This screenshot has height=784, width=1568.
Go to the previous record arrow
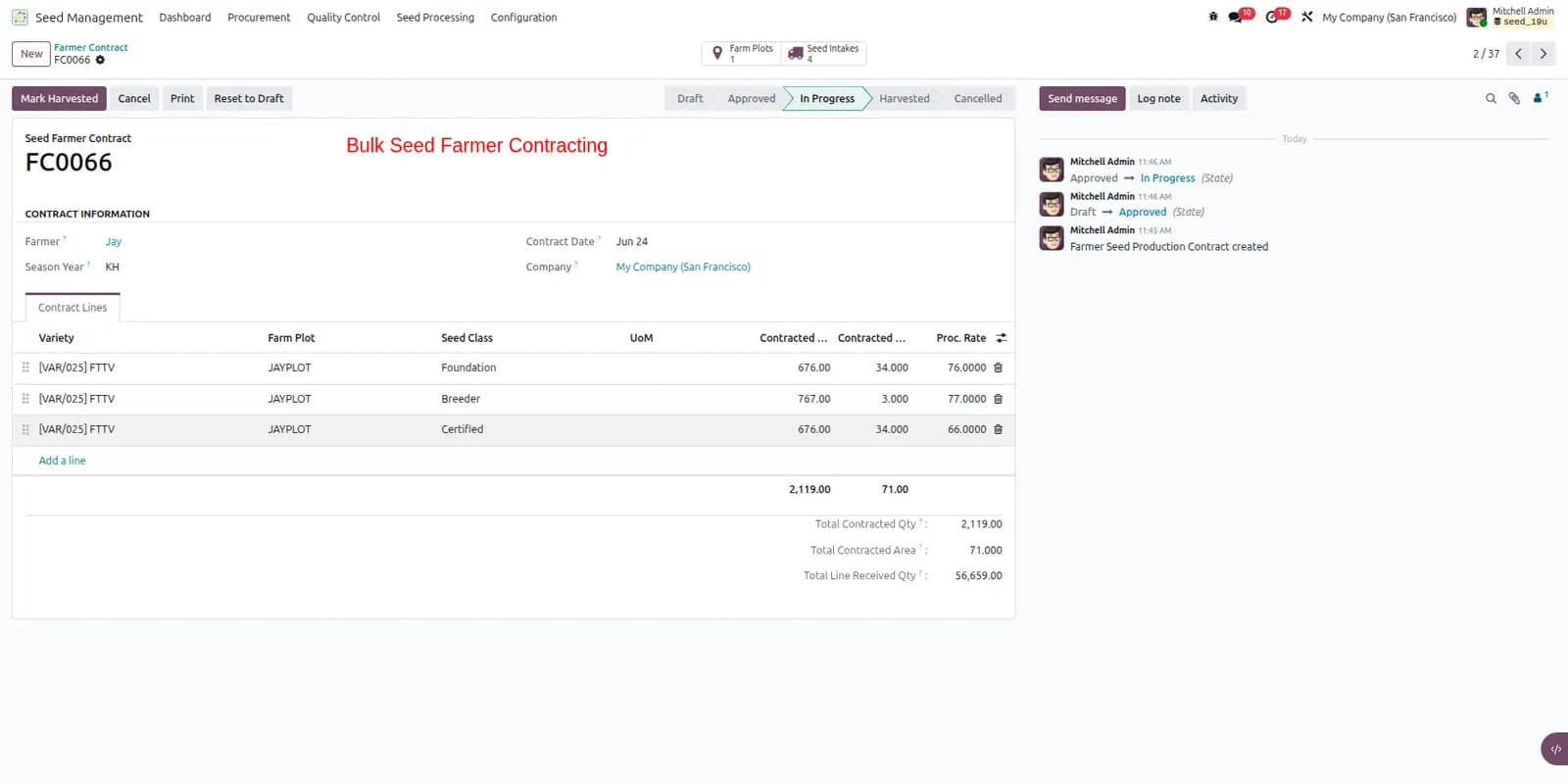pyautogui.click(x=1518, y=54)
